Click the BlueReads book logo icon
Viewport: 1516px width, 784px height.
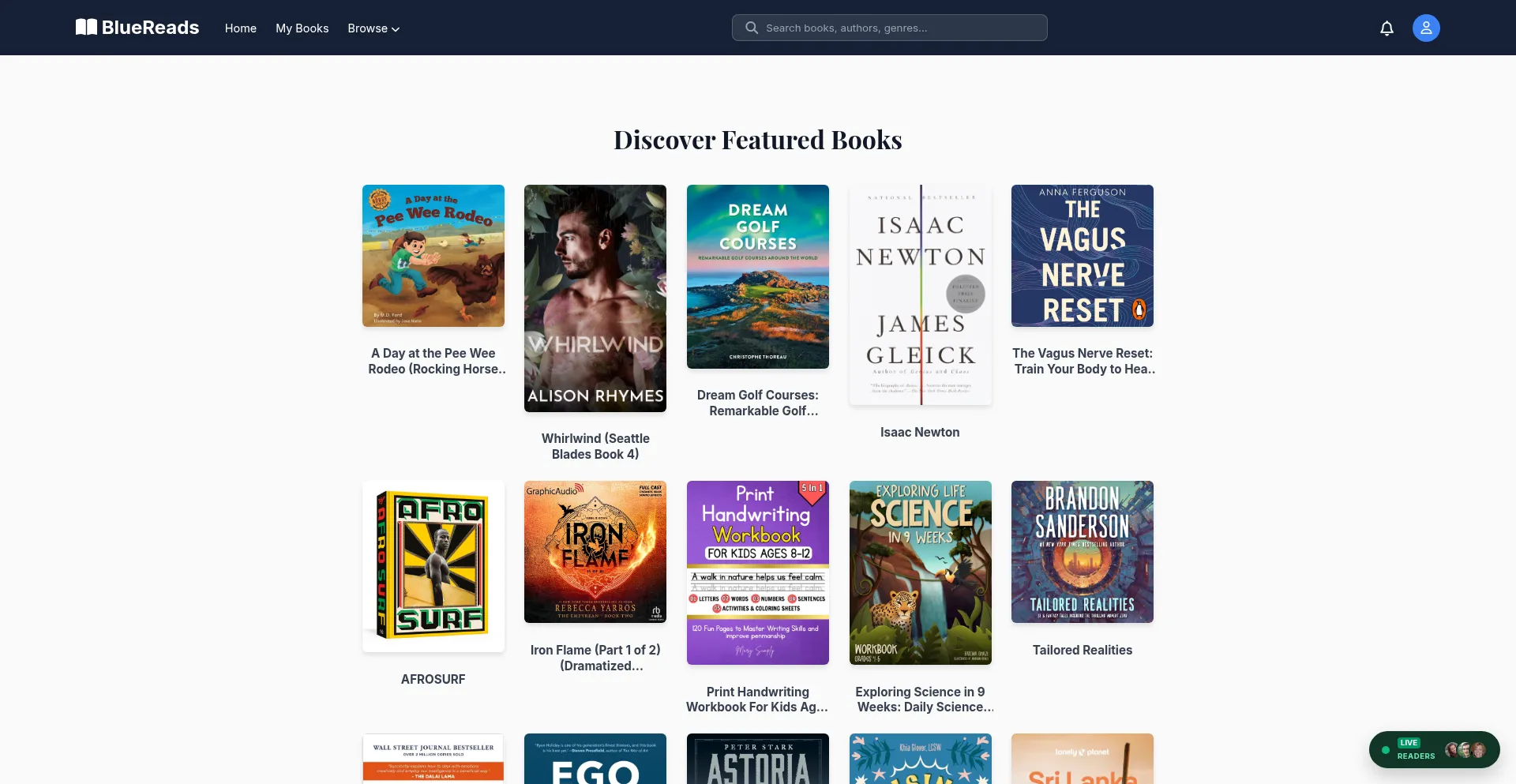pyautogui.click(x=86, y=28)
